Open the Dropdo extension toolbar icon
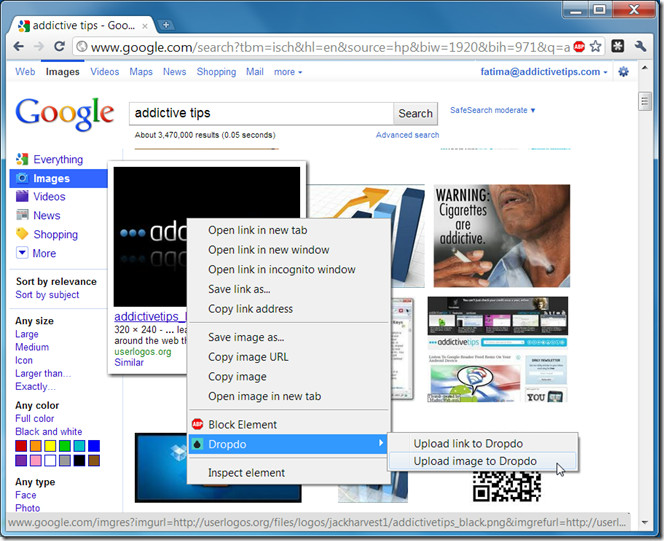 (617, 46)
